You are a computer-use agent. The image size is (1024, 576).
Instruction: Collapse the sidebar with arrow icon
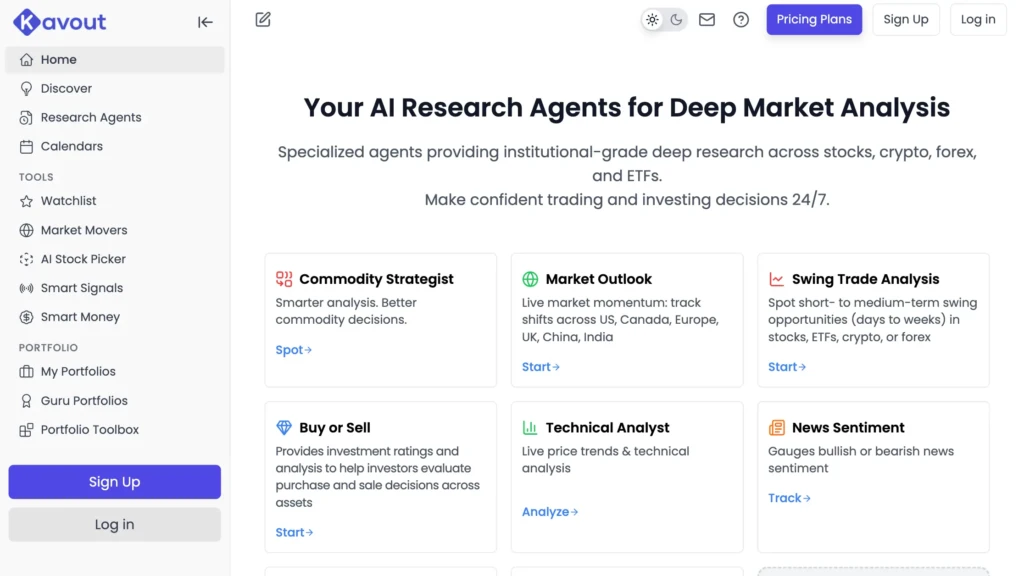(x=205, y=22)
